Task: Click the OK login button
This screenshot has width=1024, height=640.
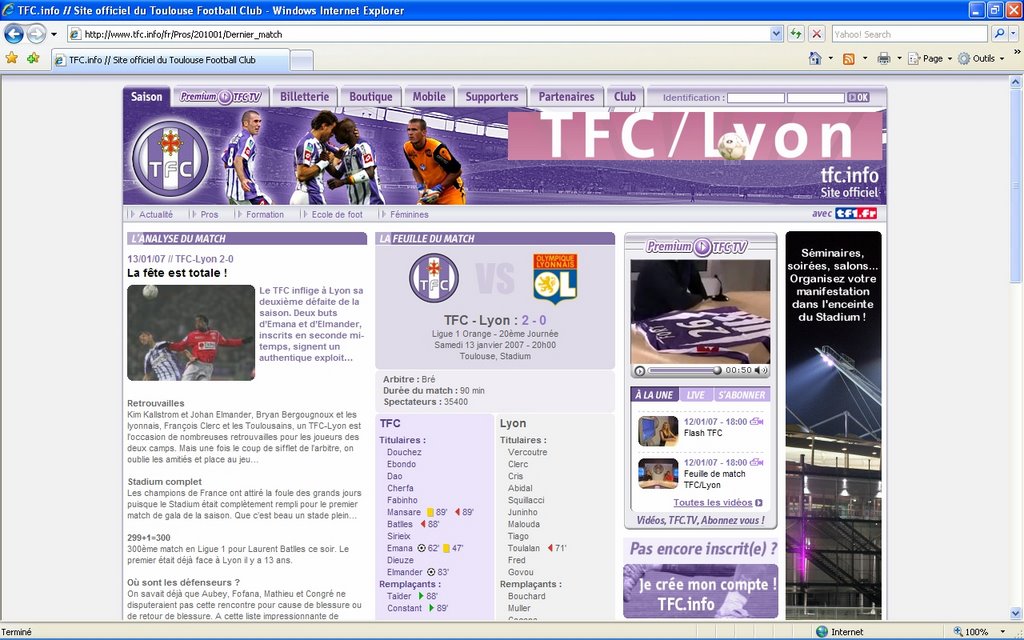Action: pos(858,97)
